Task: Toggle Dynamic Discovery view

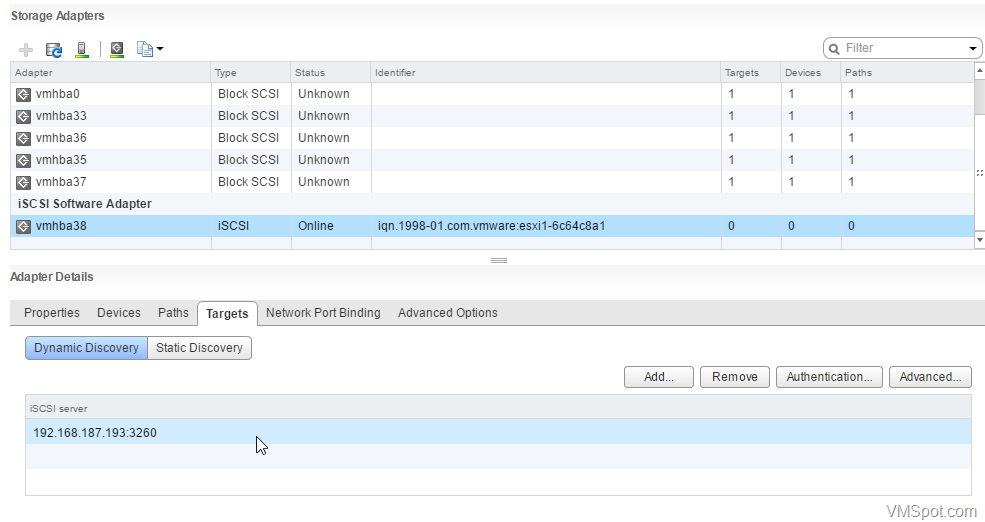Action: 86,348
